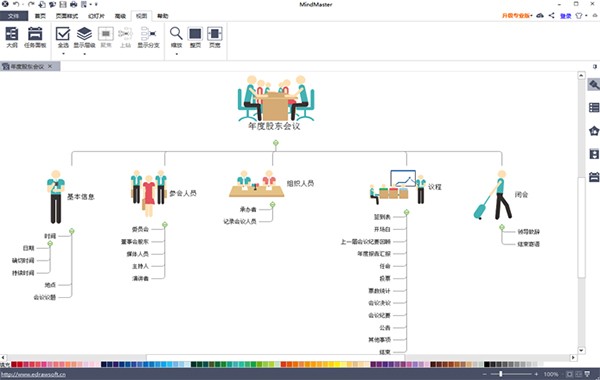This screenshot has height=380, width=600.
Task: Collapse the 参会人员 branch toggle
Action: (x=165, y=225)
